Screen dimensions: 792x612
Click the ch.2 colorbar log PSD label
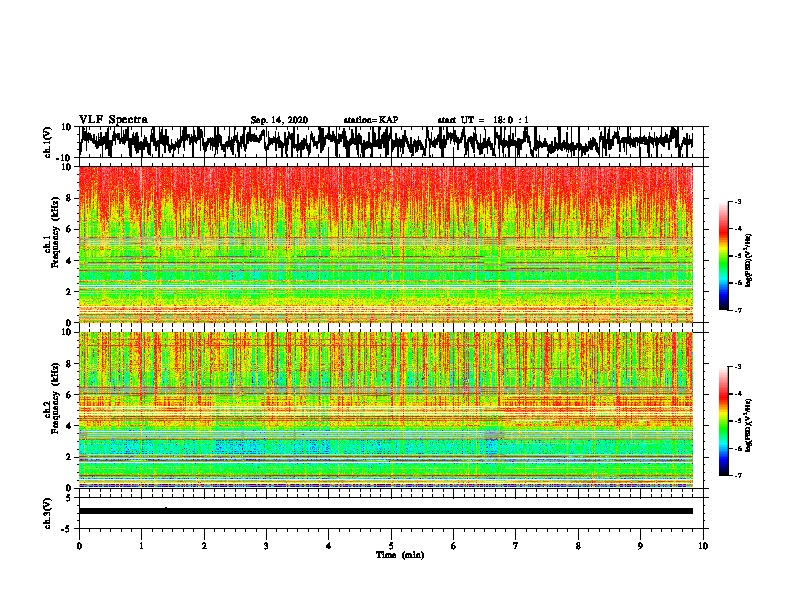pos(748,425)
